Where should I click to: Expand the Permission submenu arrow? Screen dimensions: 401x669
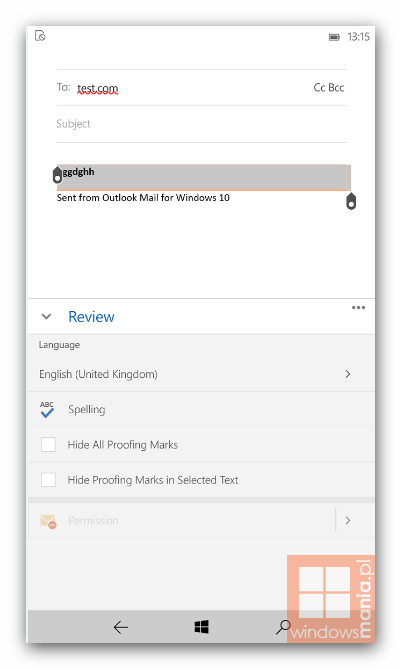348,521
